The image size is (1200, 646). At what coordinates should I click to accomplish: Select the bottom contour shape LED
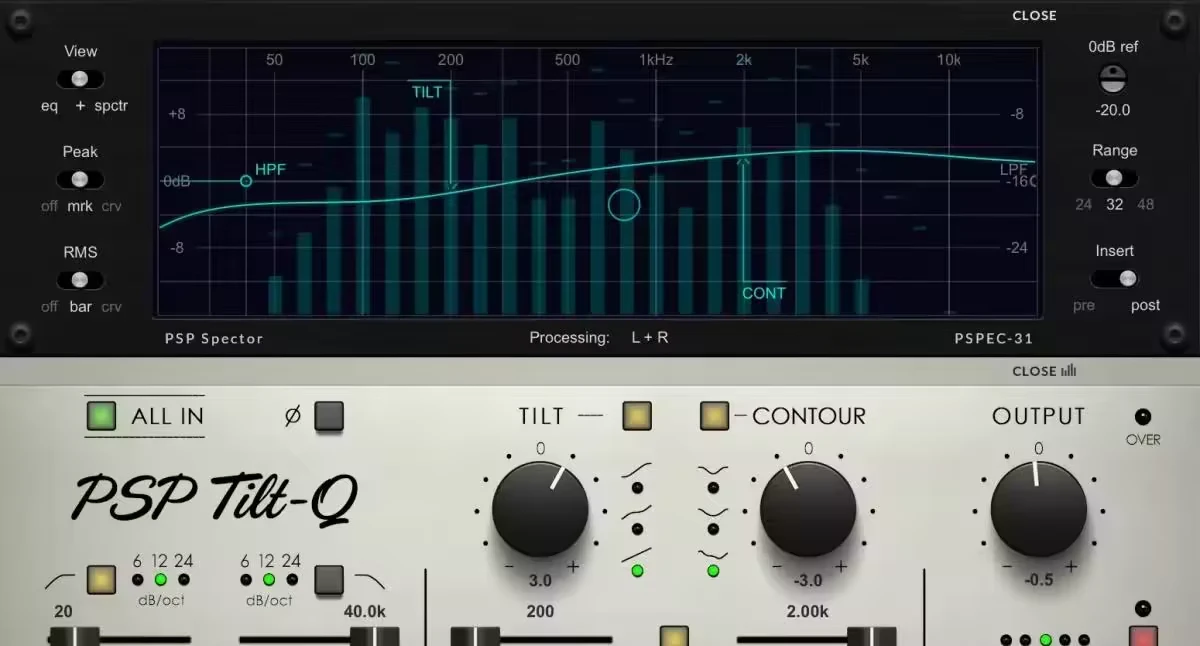(713, 571)
